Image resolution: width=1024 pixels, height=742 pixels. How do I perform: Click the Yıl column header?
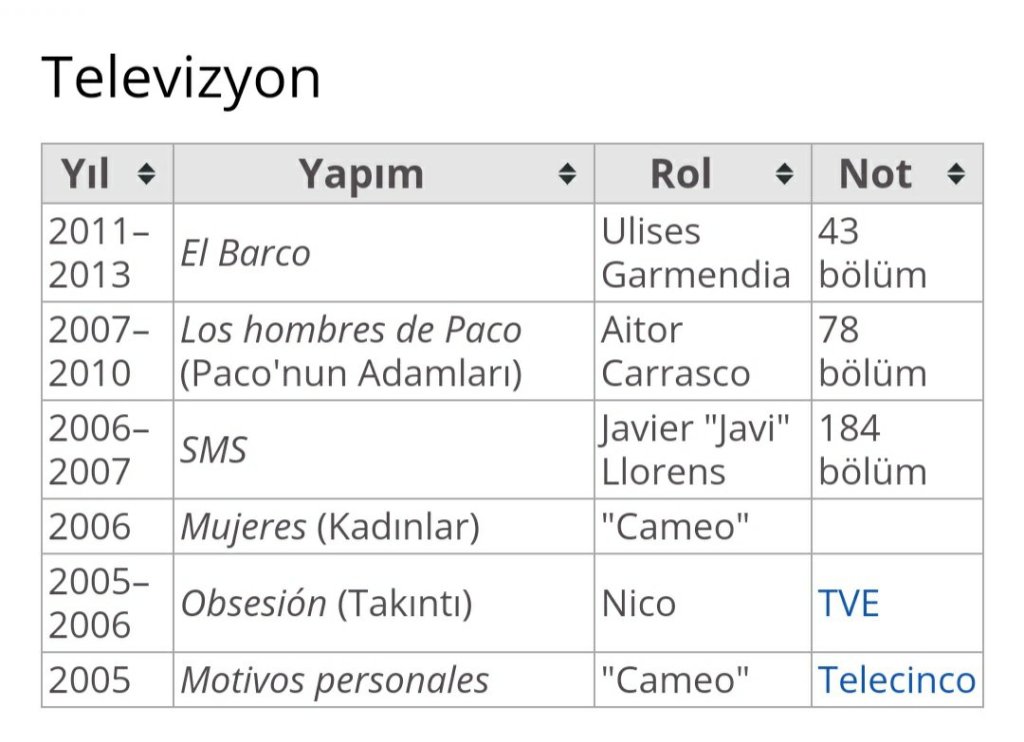[85, 175]
